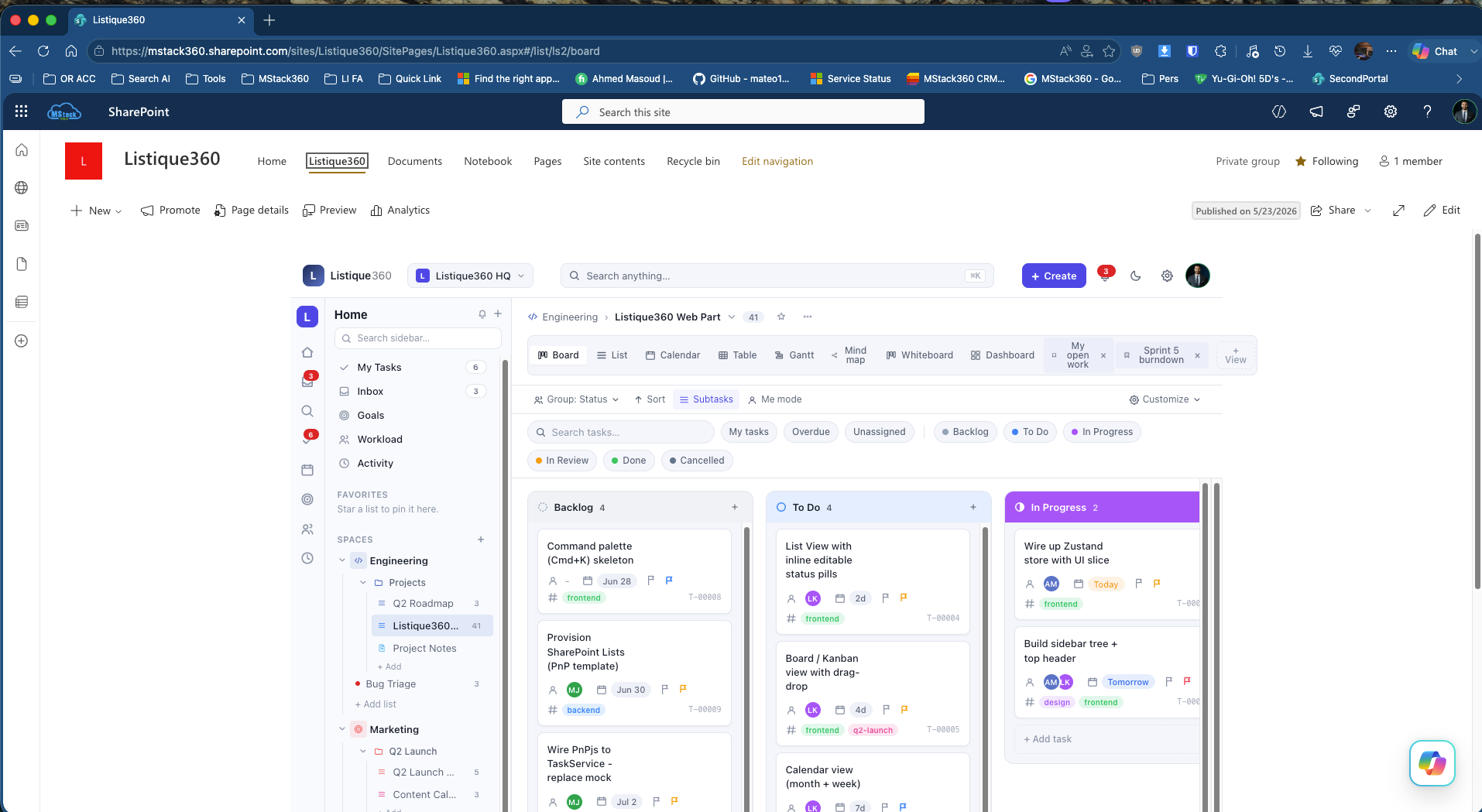Open SharePoint settings gear in header
The image size is (1482, 812).
(x=1391, y=111)
